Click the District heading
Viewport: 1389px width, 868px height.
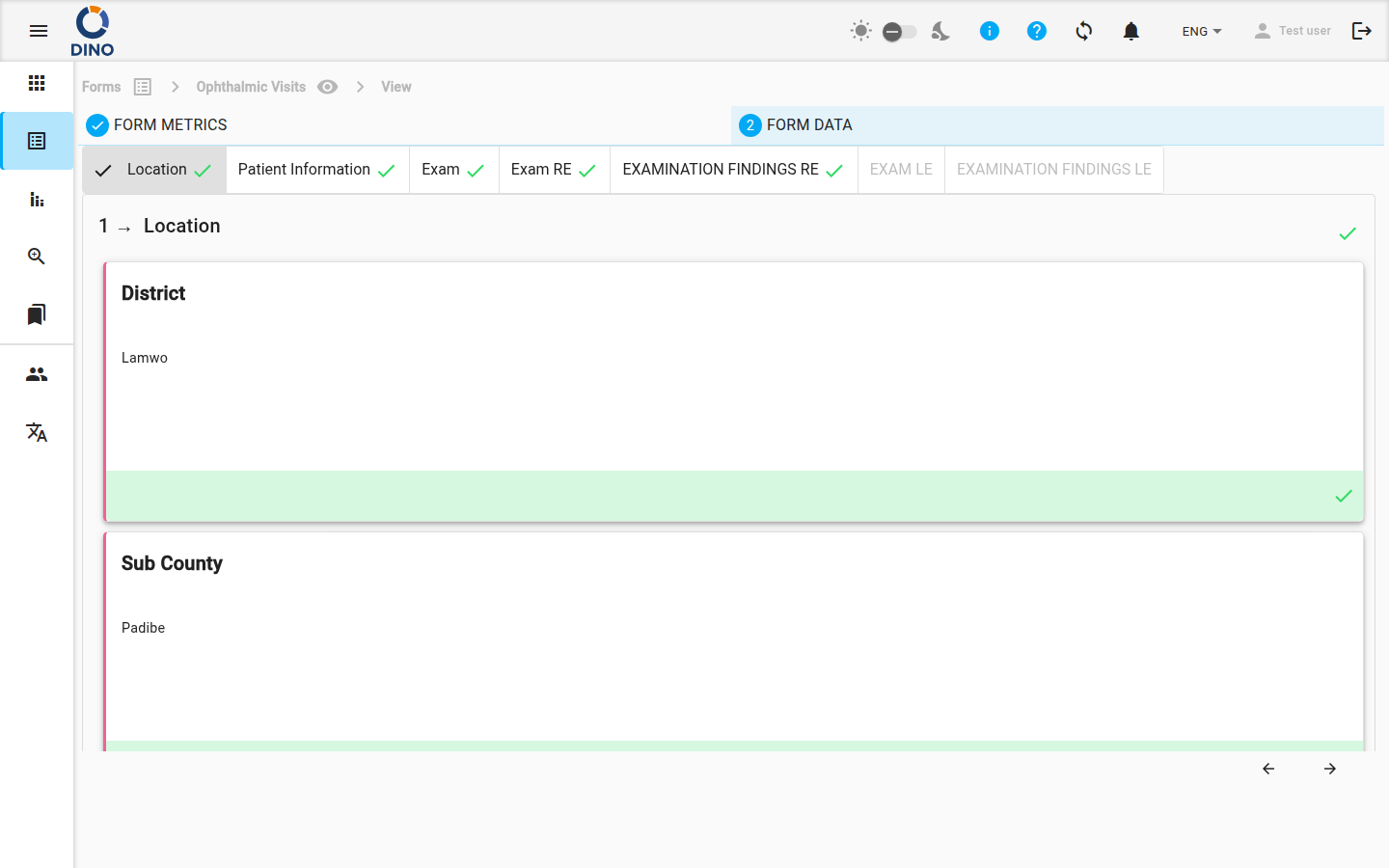tap(153, 293)
